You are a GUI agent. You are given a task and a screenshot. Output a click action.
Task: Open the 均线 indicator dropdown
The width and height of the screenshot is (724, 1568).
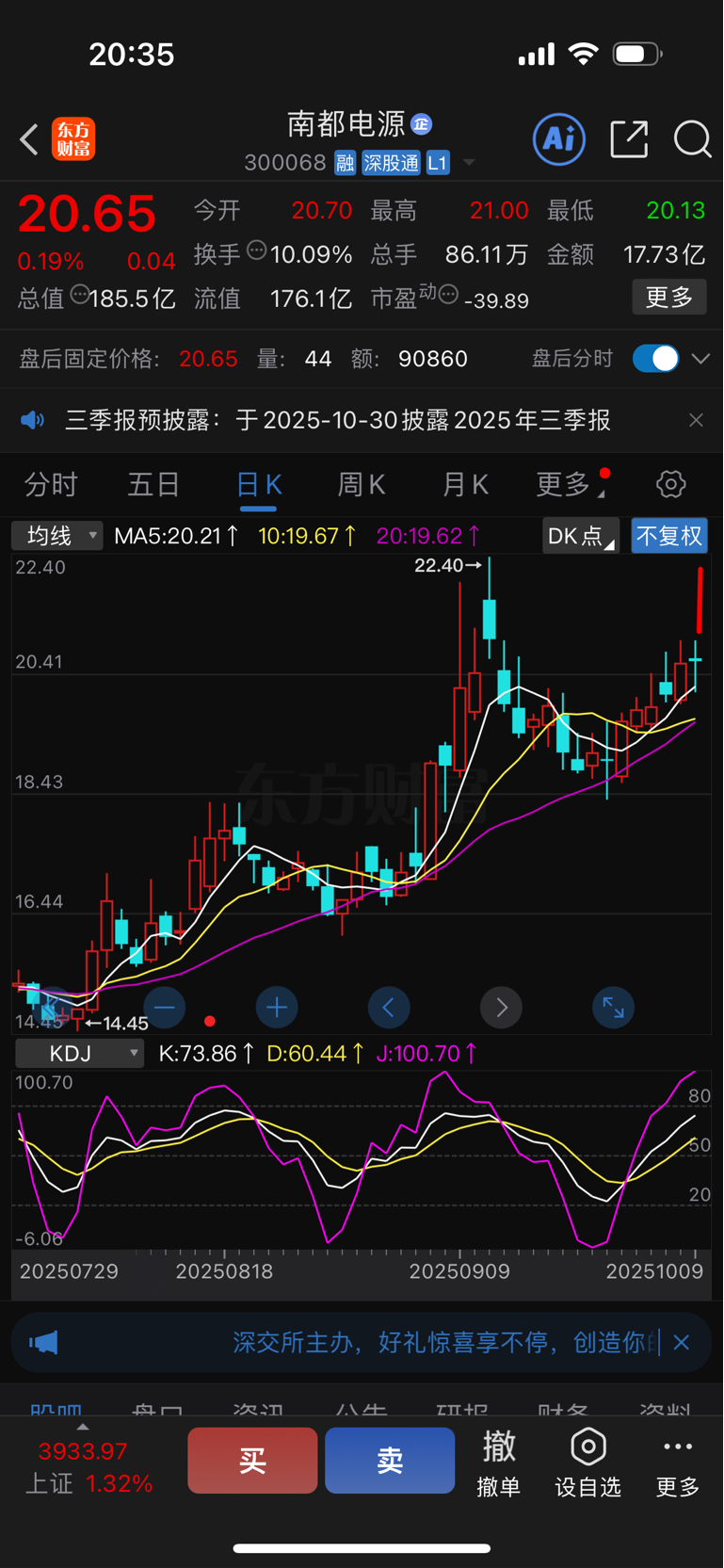click(56, 536)
